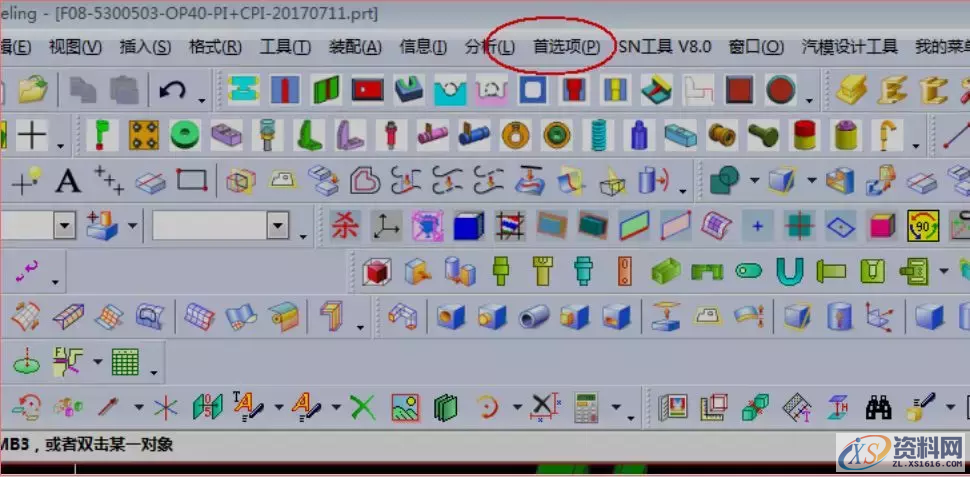Open the 汽模设计工具 menu
Screen dimensions: 970x477
[x=849, y=47]
